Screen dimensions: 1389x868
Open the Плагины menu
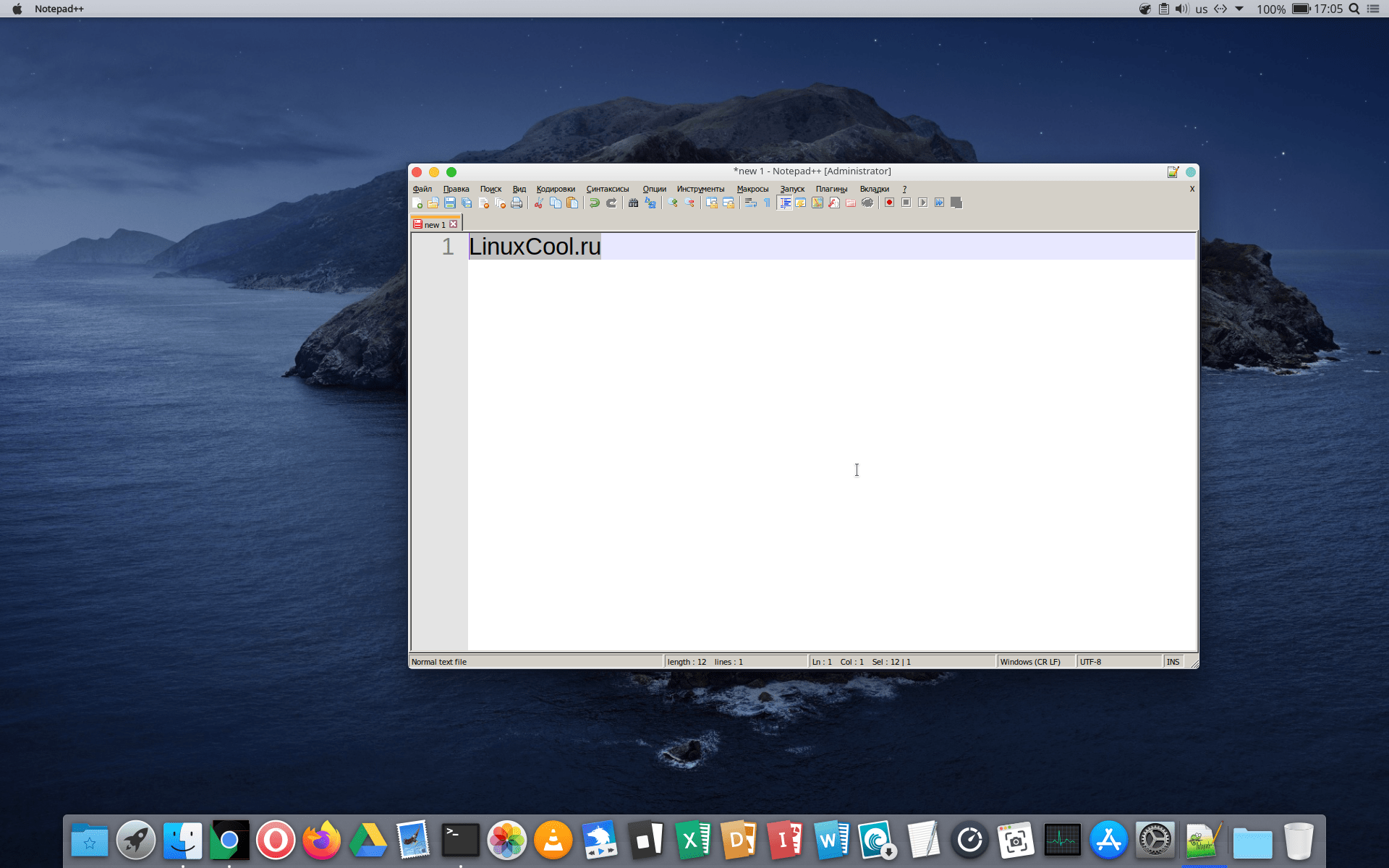832,189
